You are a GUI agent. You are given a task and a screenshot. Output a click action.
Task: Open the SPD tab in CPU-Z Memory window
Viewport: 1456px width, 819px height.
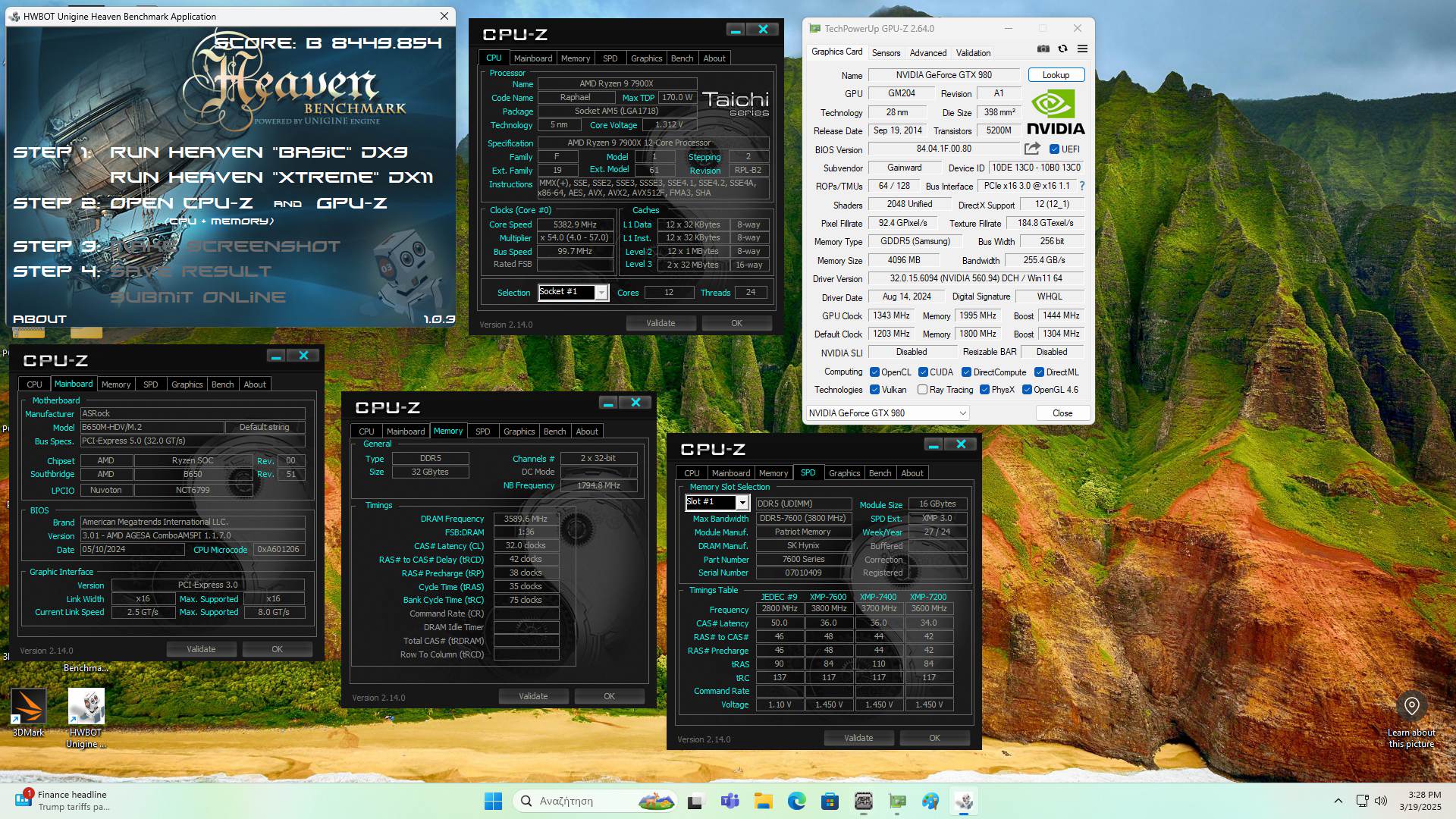click(482, 431)
